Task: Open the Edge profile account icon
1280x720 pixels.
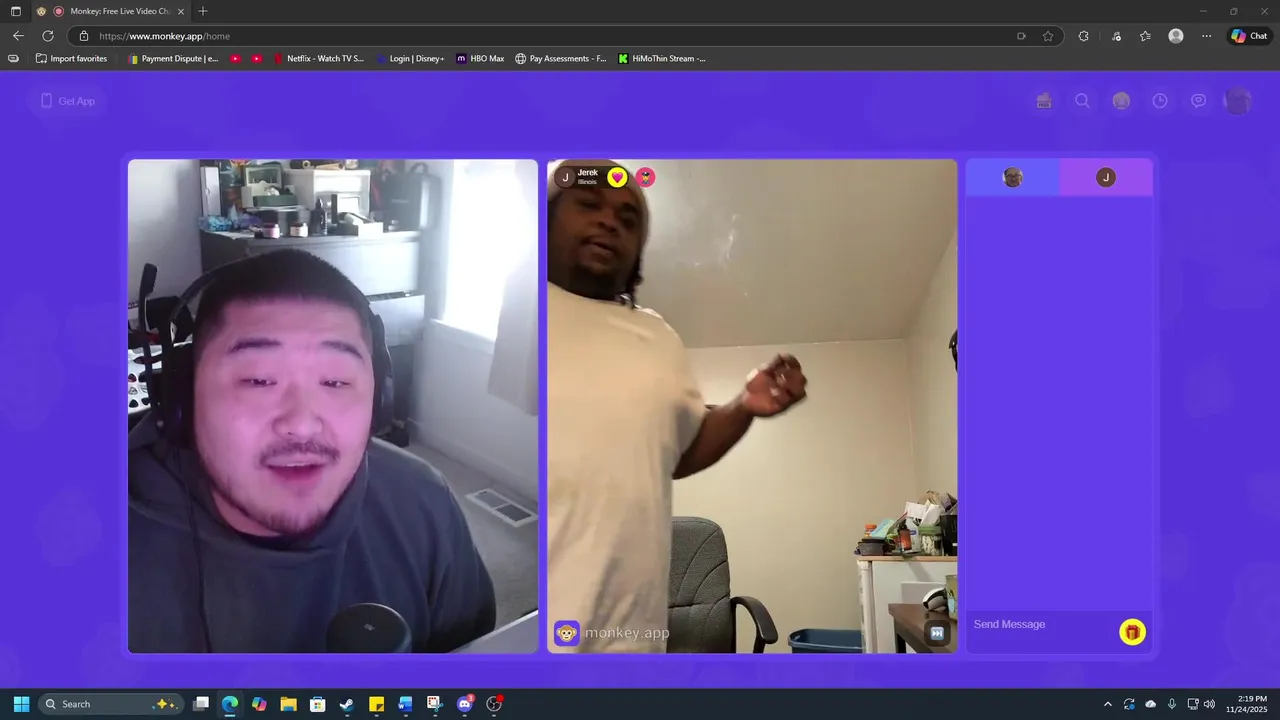Action: (1176, 36)
